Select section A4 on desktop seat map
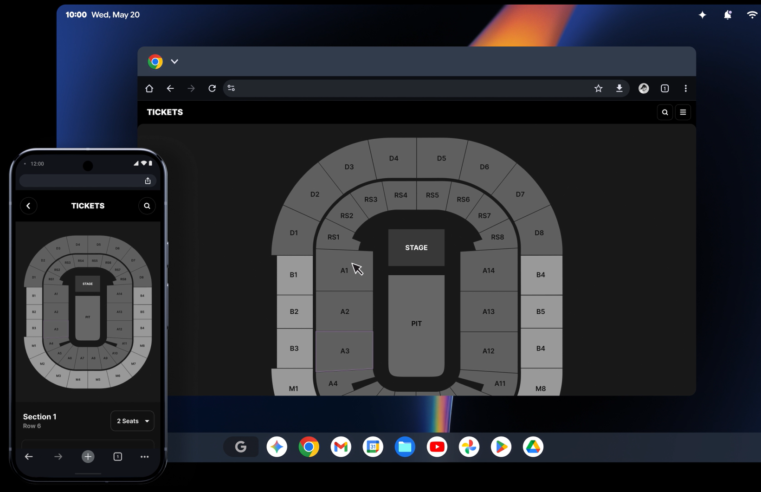761x492 pixels. click(x=333, y=383)
